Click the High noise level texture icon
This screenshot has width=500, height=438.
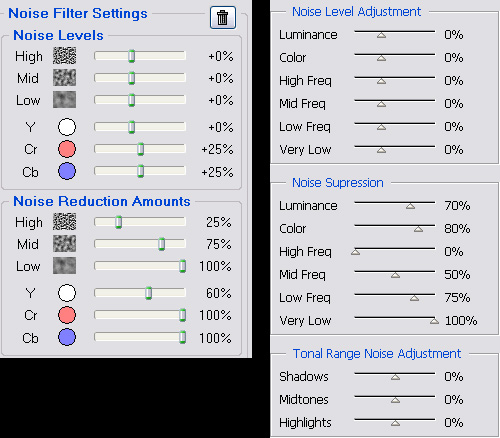coord(64,56)
